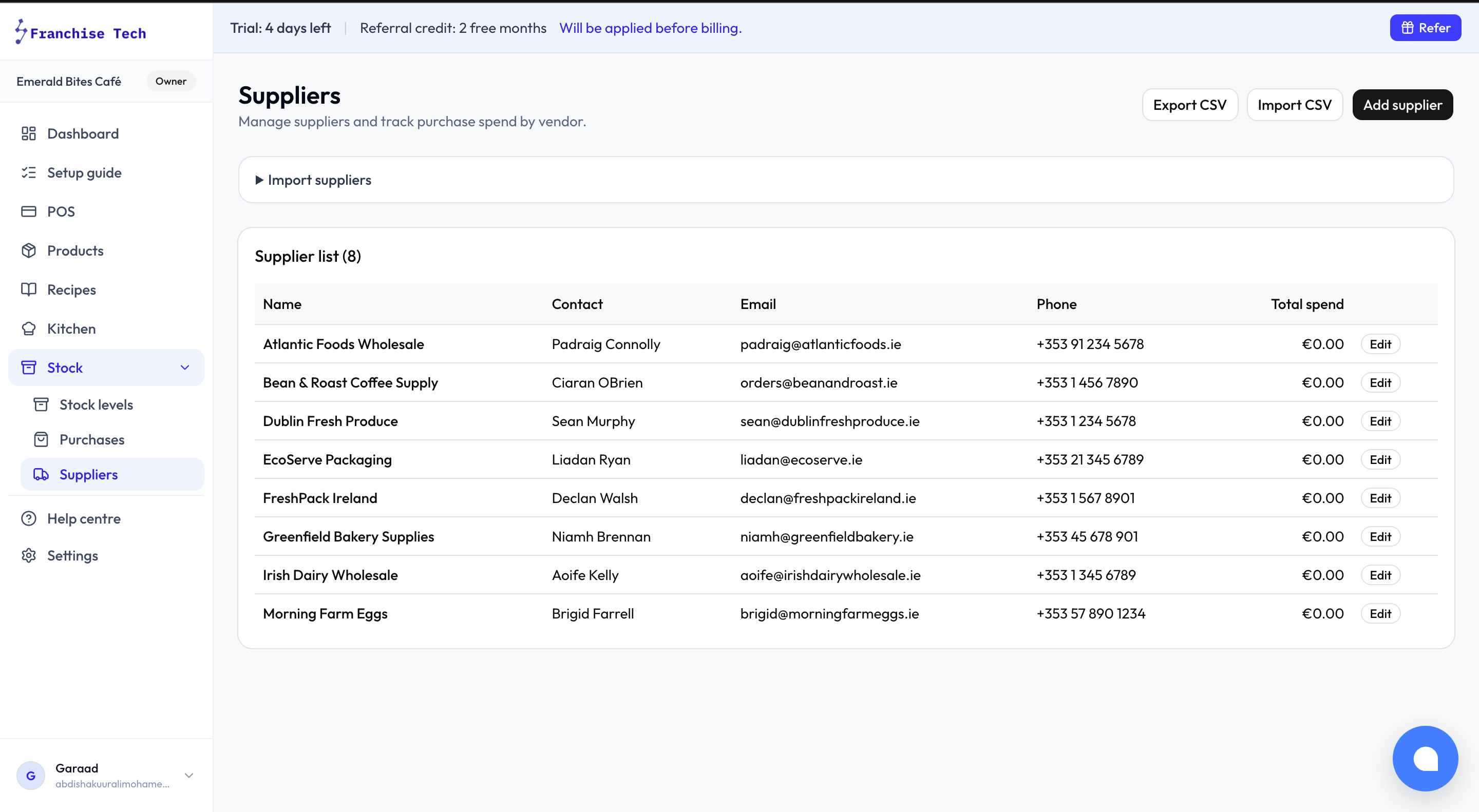
Task: Open the chat bubble widget
Action: [1425, 758]
